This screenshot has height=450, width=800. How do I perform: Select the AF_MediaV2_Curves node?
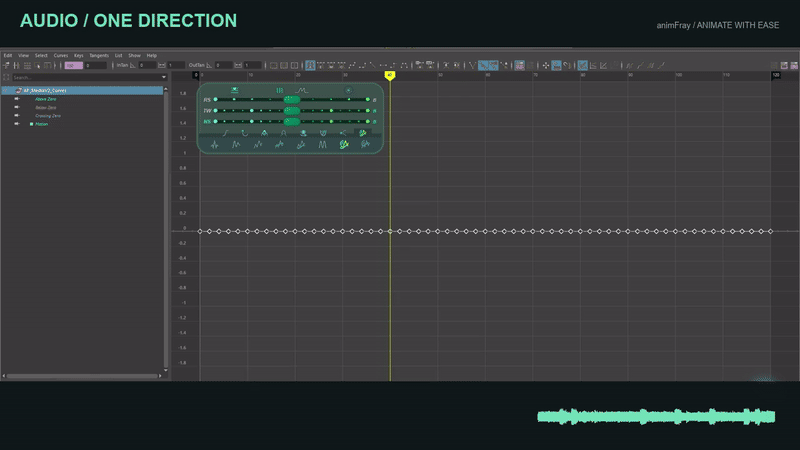pyautogui.click(x=82, y=90)
